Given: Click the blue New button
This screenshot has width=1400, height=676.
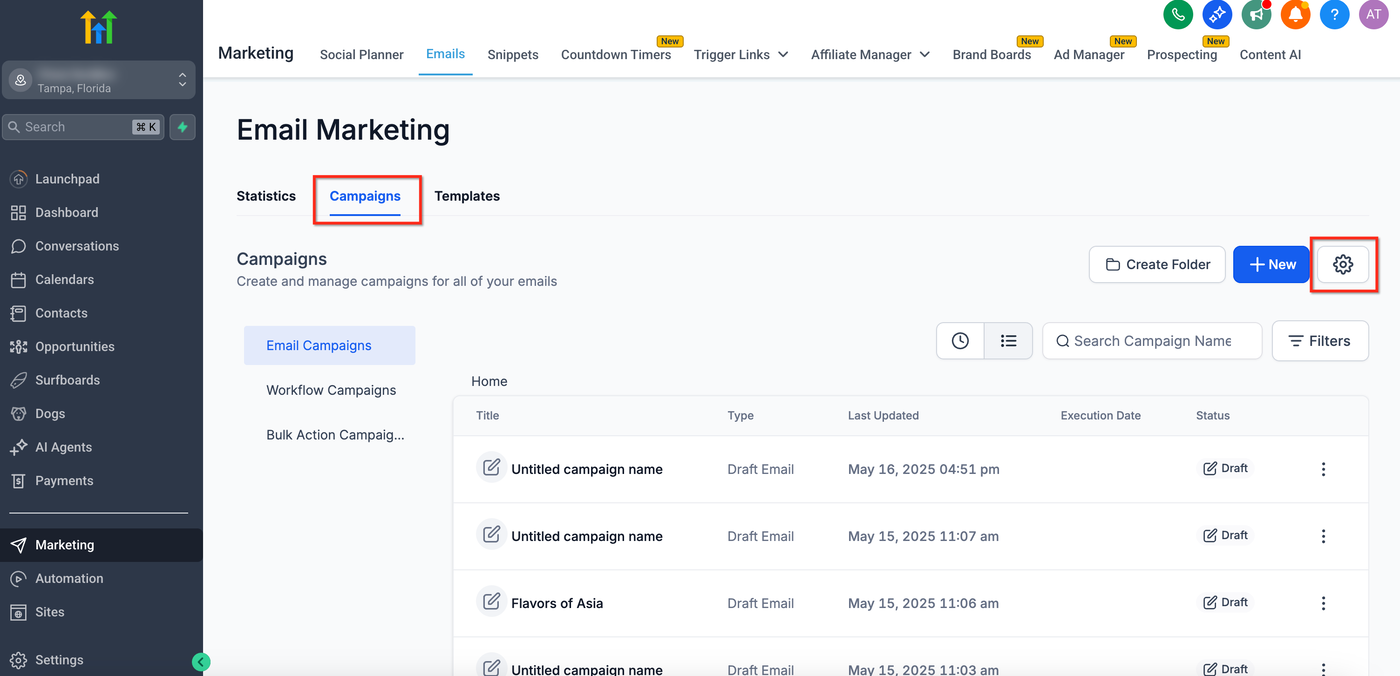Looking at the screenshot, I should [1271, 265].
